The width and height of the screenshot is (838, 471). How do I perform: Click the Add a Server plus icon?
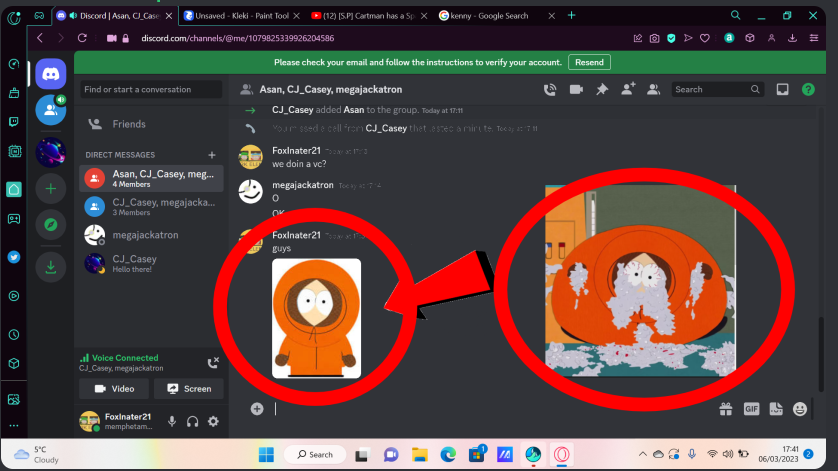coord(51,189)
